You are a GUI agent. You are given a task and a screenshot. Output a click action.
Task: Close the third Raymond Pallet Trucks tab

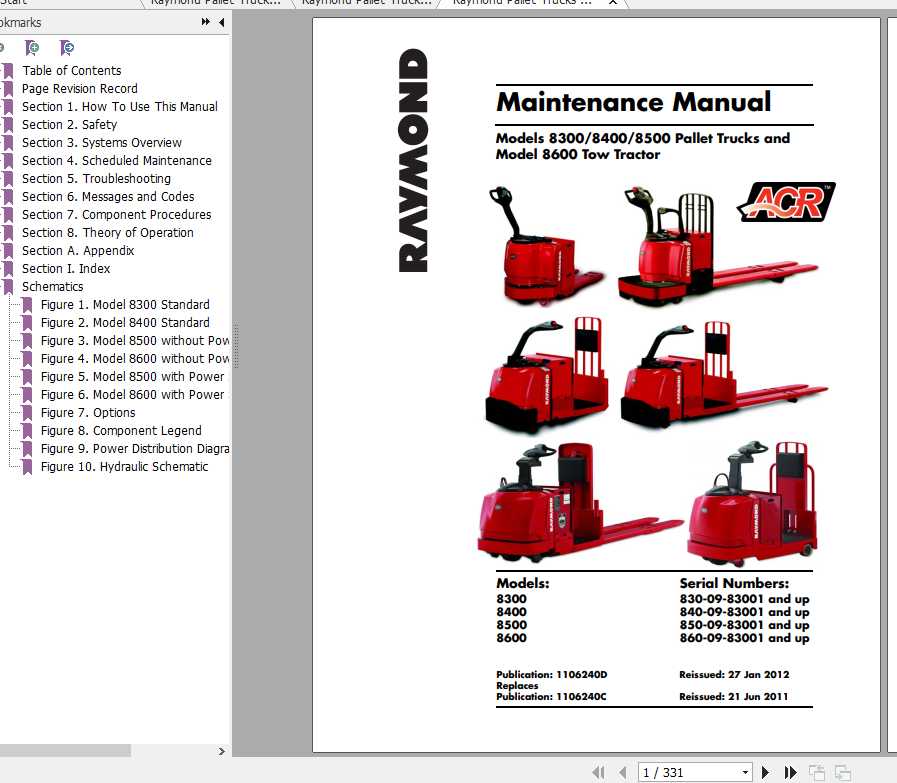(x=613, y=2)
